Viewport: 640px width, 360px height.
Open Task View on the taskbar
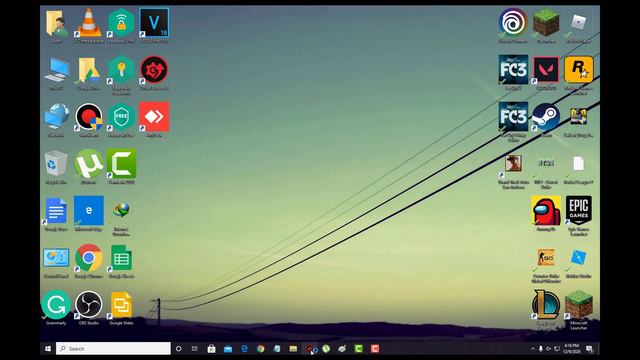(195, 349)
